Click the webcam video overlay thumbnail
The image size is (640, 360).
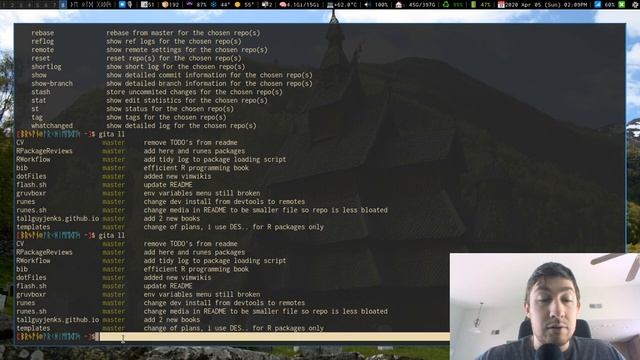coord(545,307)
